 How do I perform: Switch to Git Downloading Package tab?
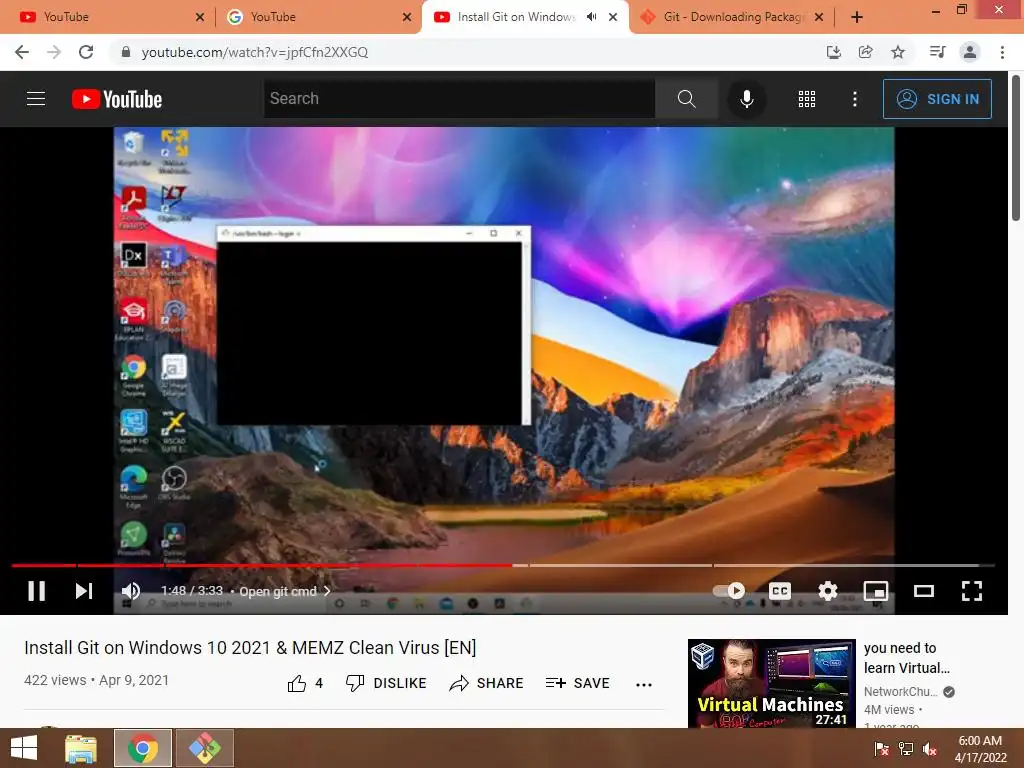733,17
